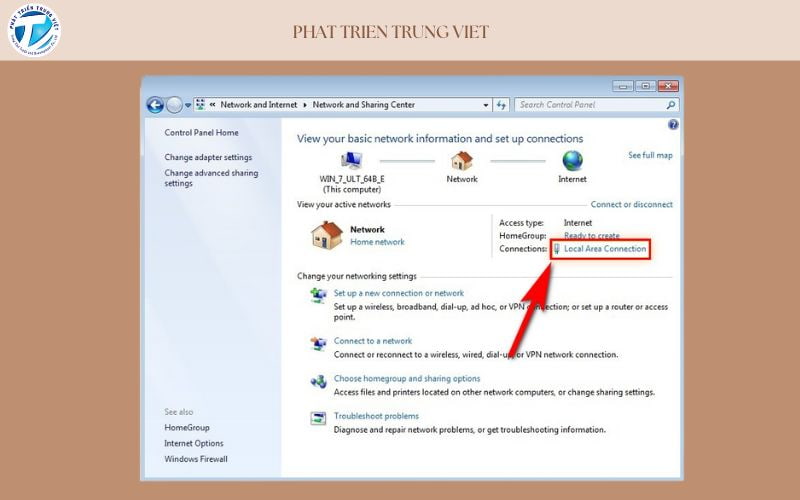800x500 pixels.
Task: Open the address bar history dropdown arrow
Action: coord(484,105)
